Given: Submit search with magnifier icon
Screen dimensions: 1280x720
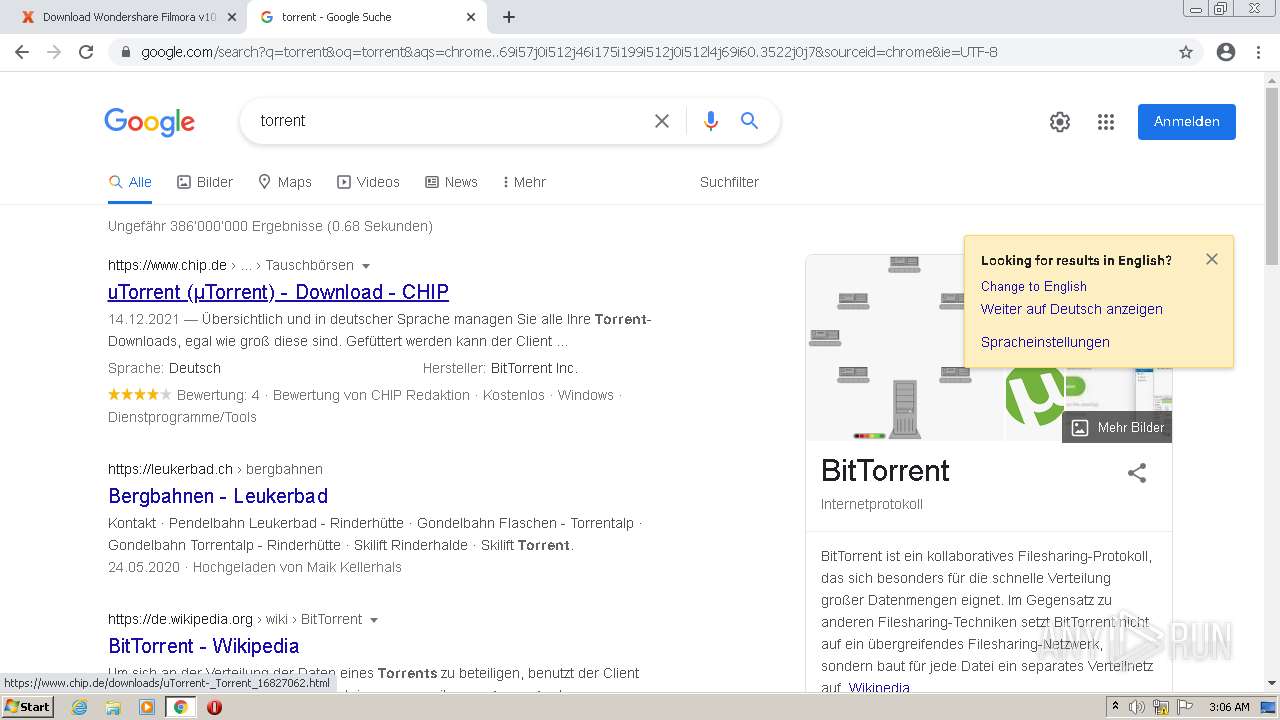Looking at the screenshot, I should click(749, 121).
